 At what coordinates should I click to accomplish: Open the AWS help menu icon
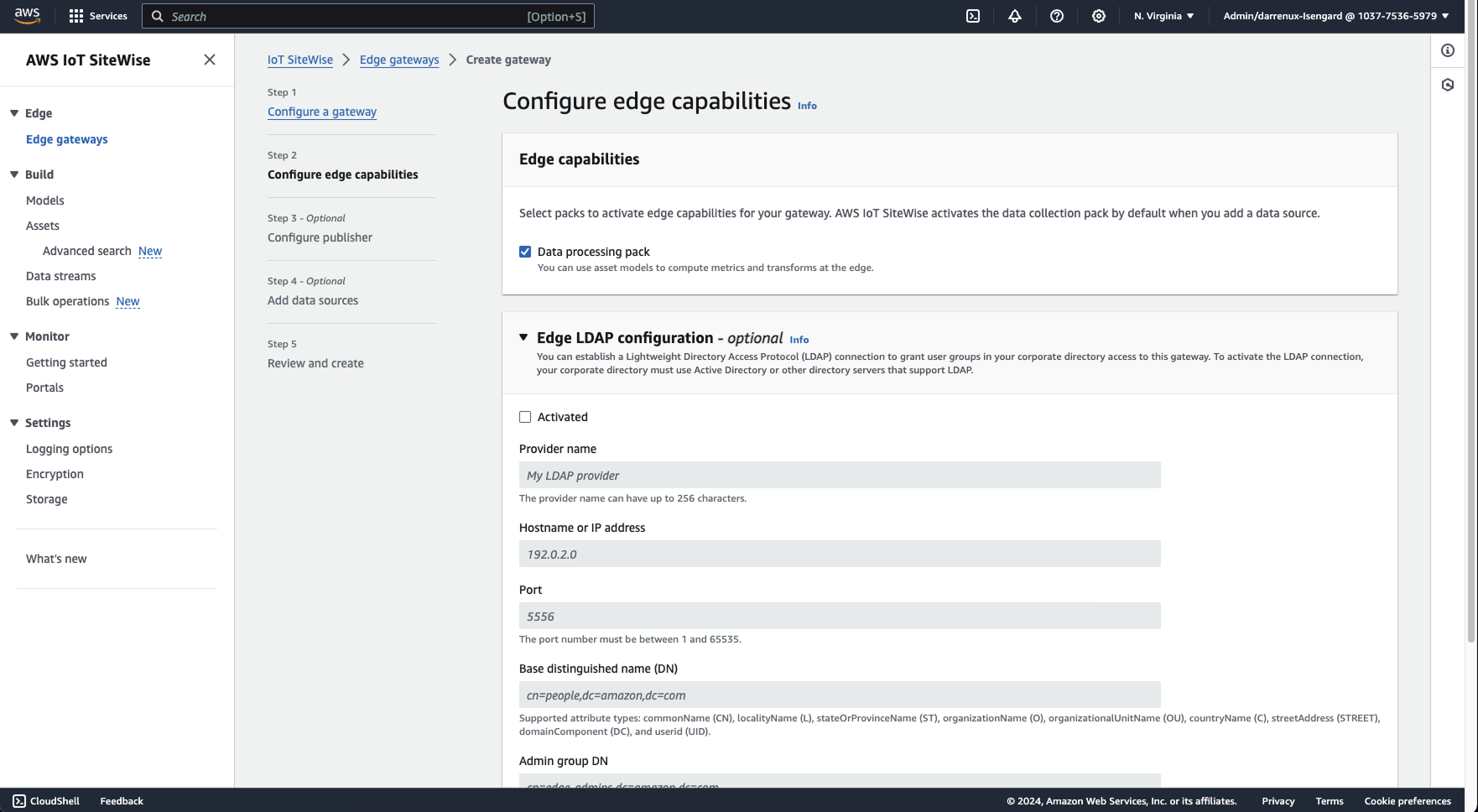[x=1056, y=16]
